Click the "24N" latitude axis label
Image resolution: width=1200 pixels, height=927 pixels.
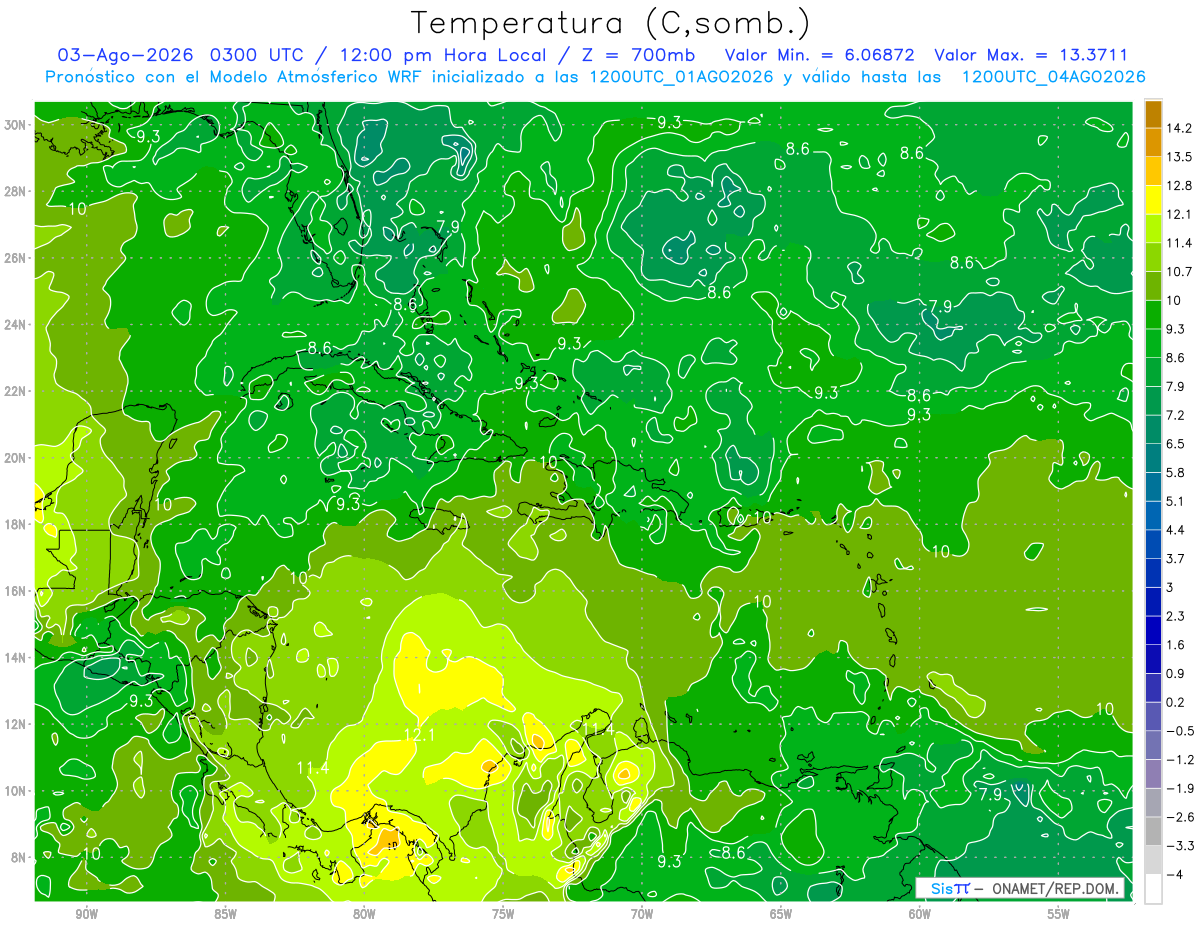(x=16, y=325)
